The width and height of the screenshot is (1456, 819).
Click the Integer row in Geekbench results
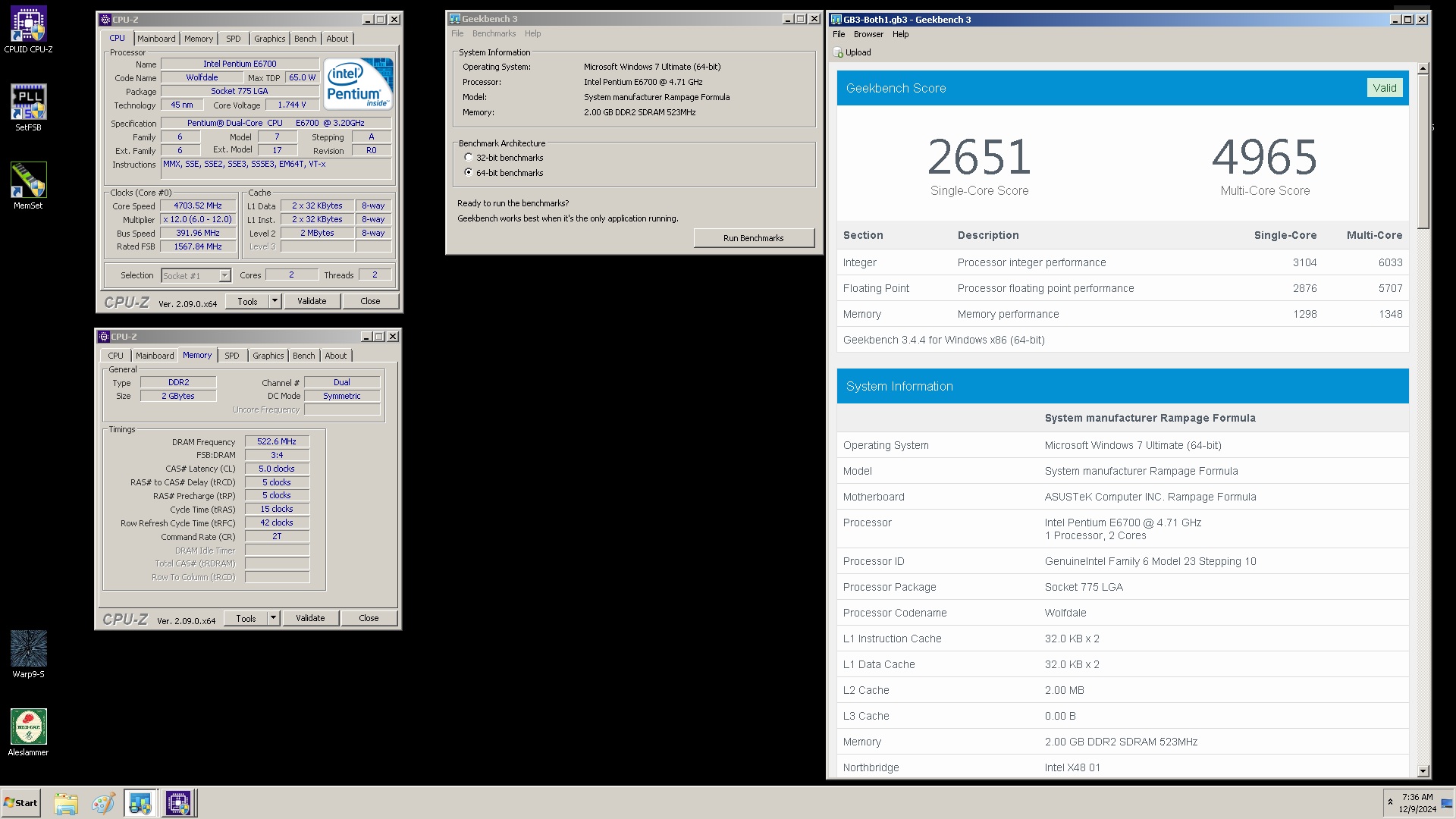(1122, 262)
